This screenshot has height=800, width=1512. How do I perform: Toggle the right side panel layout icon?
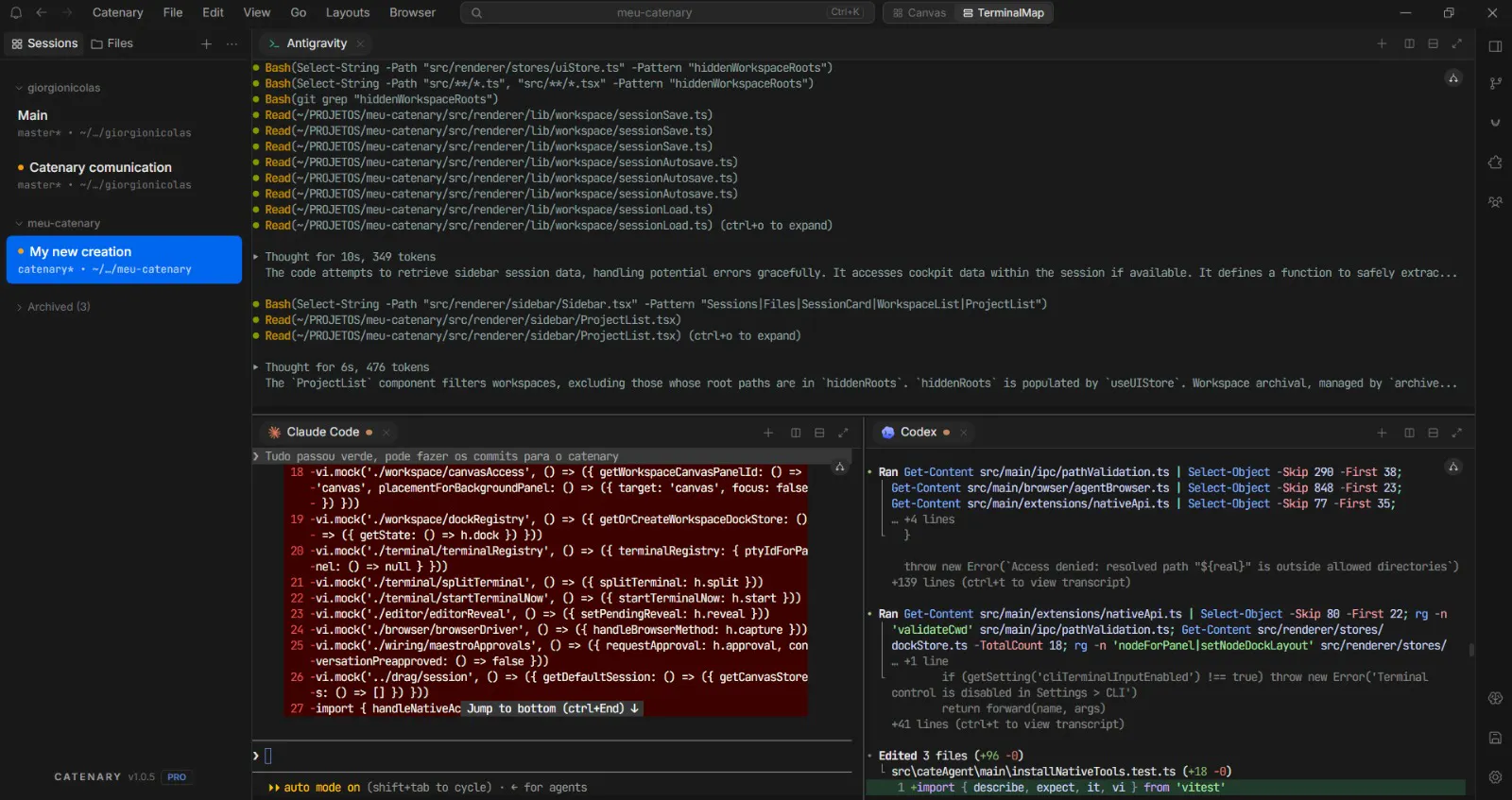tap(1495, 46)
